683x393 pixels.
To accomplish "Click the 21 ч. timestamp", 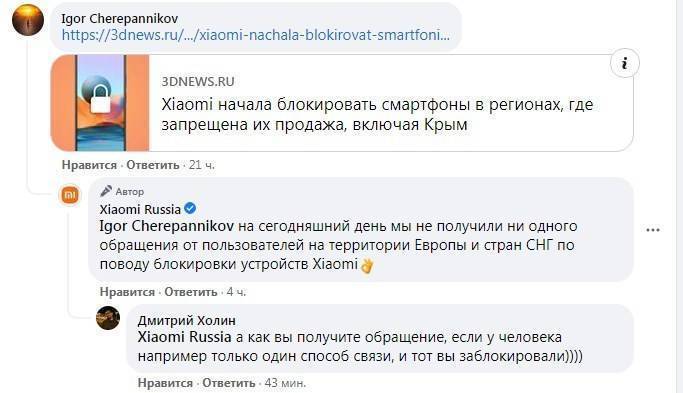I will point(202,165).
